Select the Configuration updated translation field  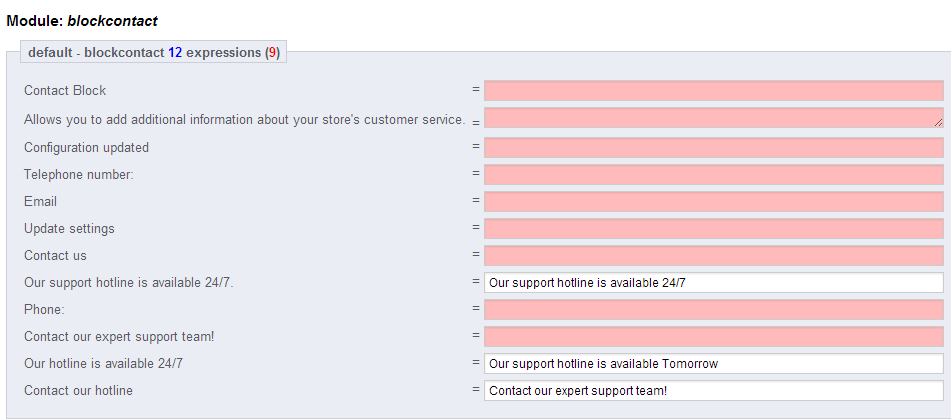713,147
